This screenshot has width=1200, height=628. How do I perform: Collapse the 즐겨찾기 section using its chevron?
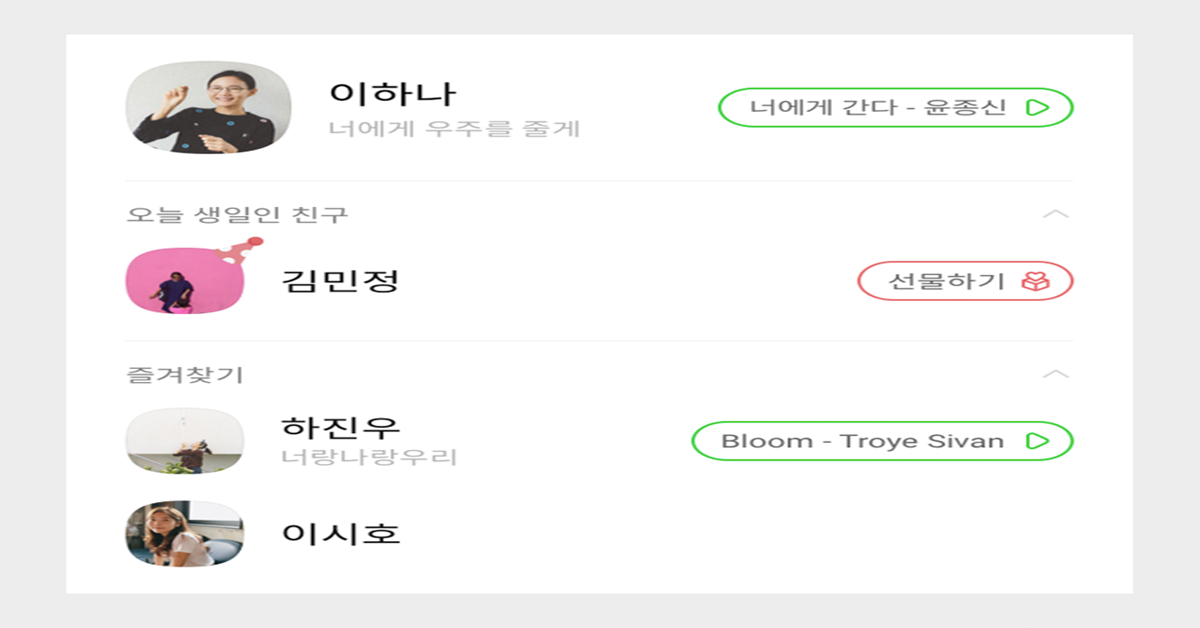click(1055, 374)
